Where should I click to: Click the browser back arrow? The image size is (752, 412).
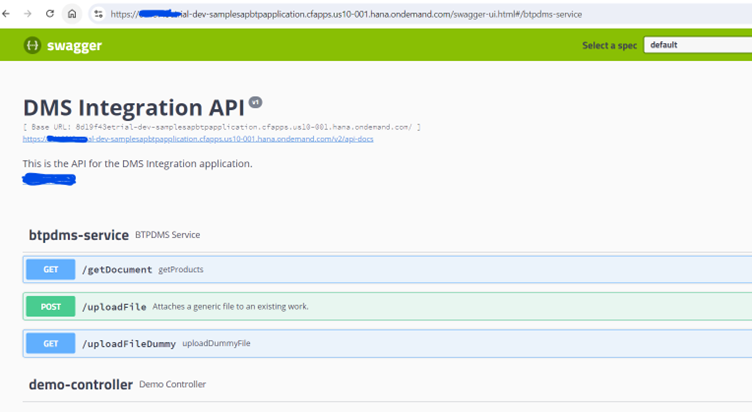coord(7,14)
